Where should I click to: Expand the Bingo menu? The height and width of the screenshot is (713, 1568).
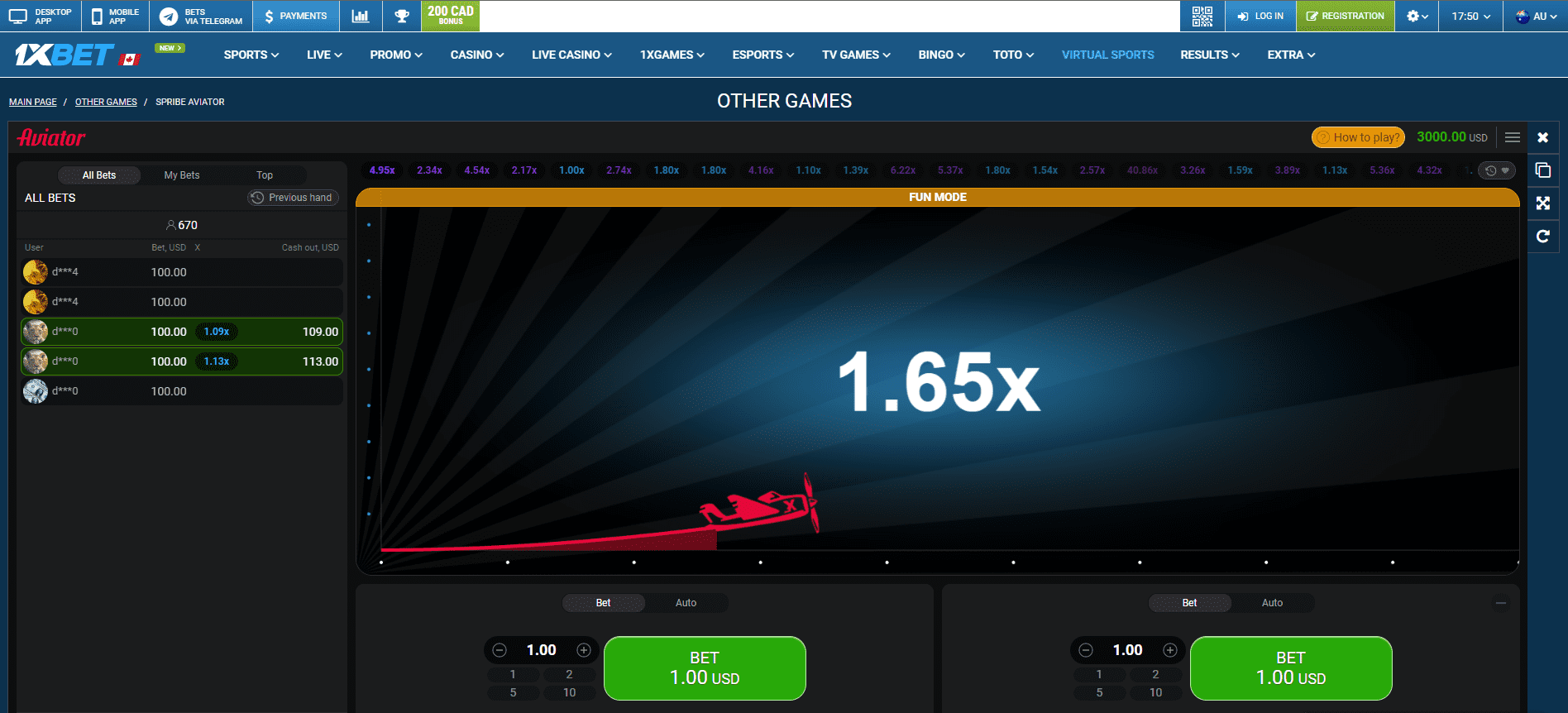pyautogui.click(x=942, y=55)
